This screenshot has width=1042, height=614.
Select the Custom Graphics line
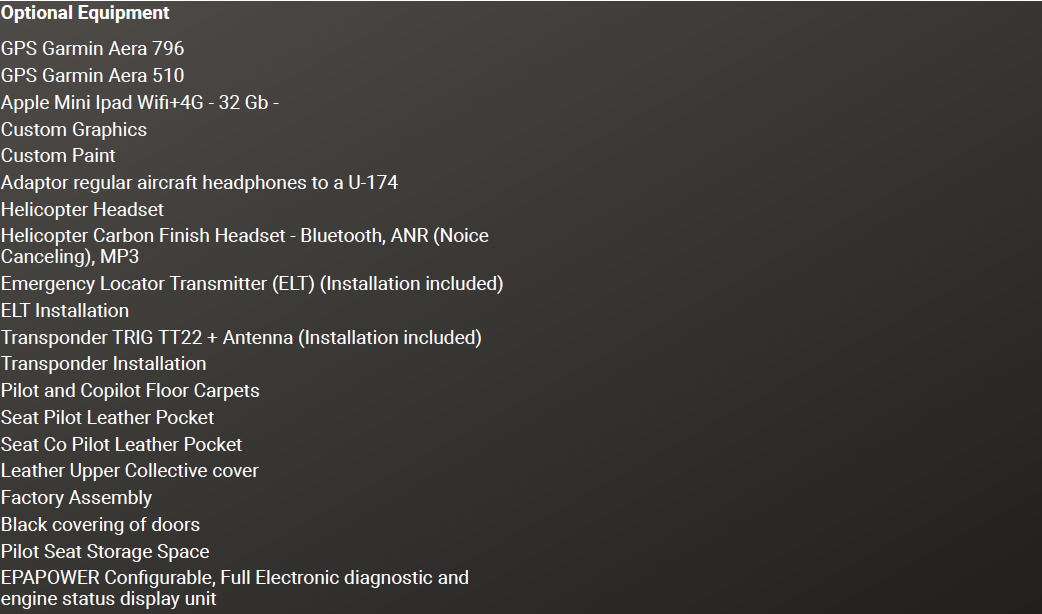click(x=74, y=130)
